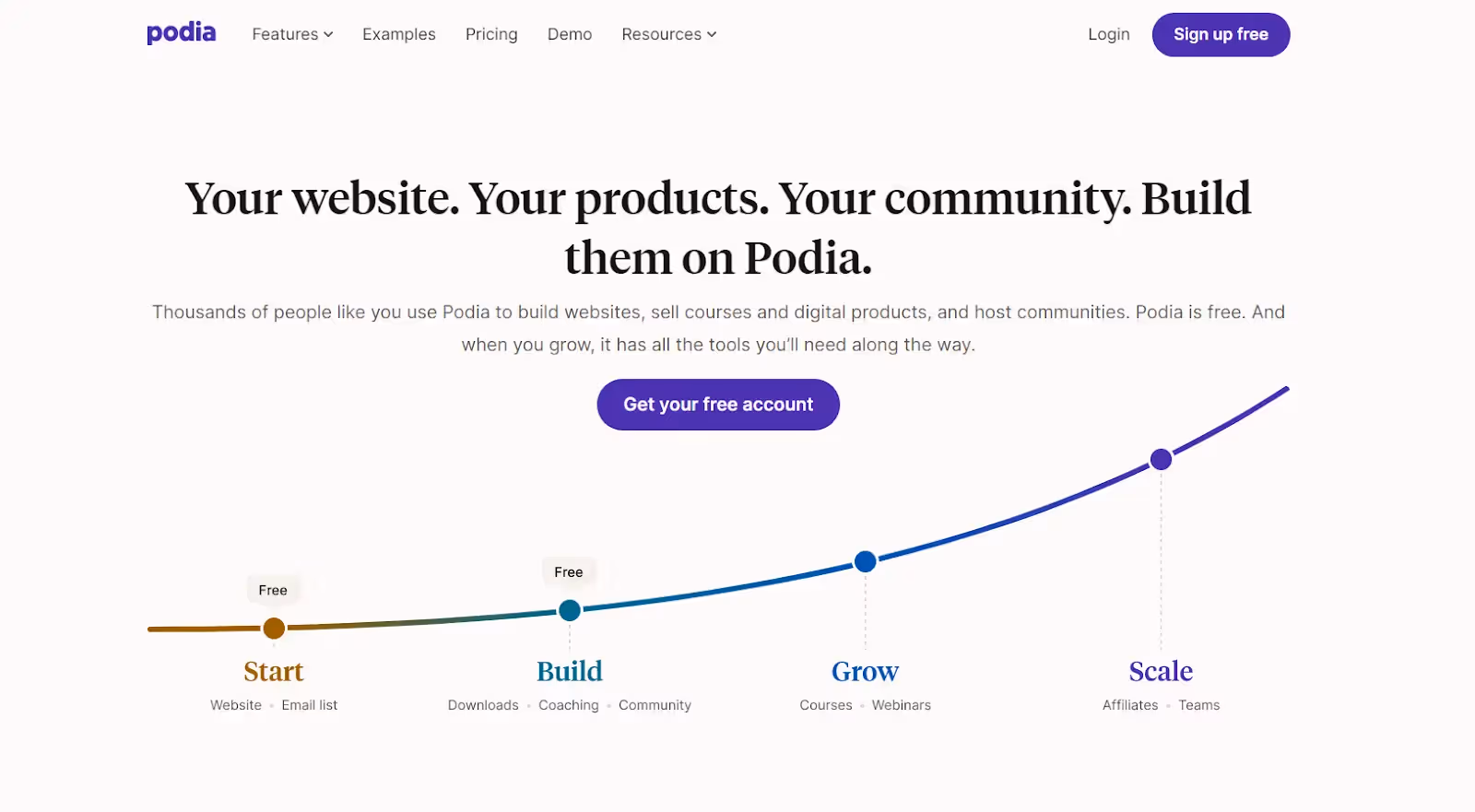
Task: Select the Build milestone dot on the graph
Action: coord(569,609)
